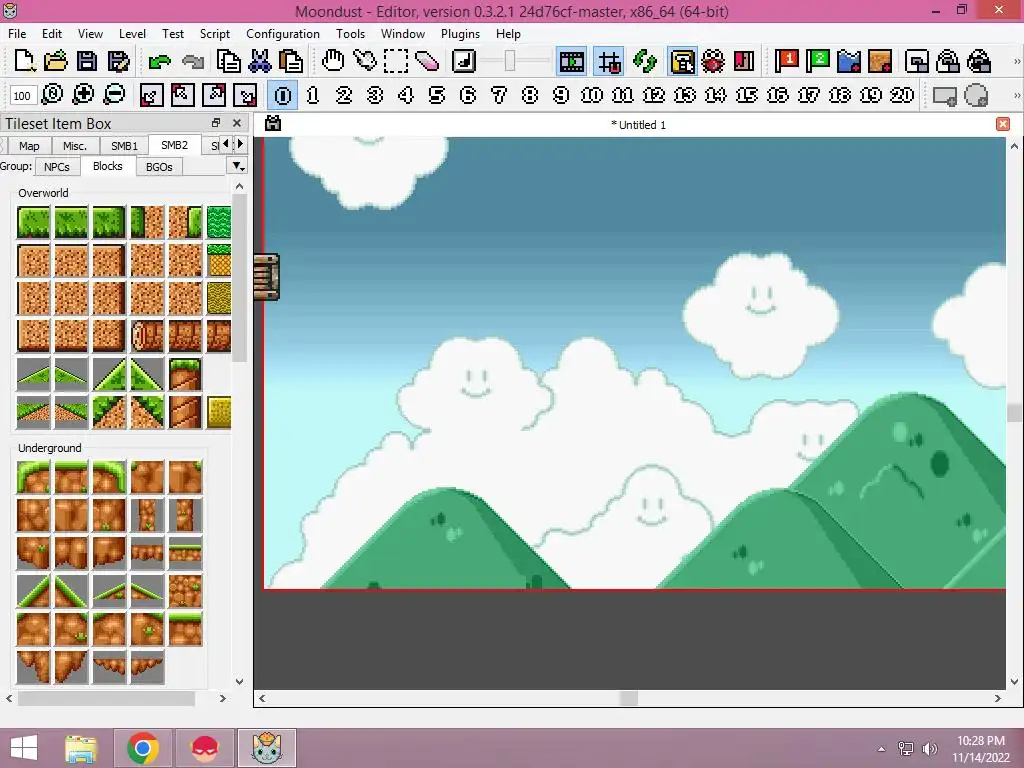This screenshot has height=768, width=1024.
Task: Go to top-right corner of section
Action: click(x=214, y=95)
